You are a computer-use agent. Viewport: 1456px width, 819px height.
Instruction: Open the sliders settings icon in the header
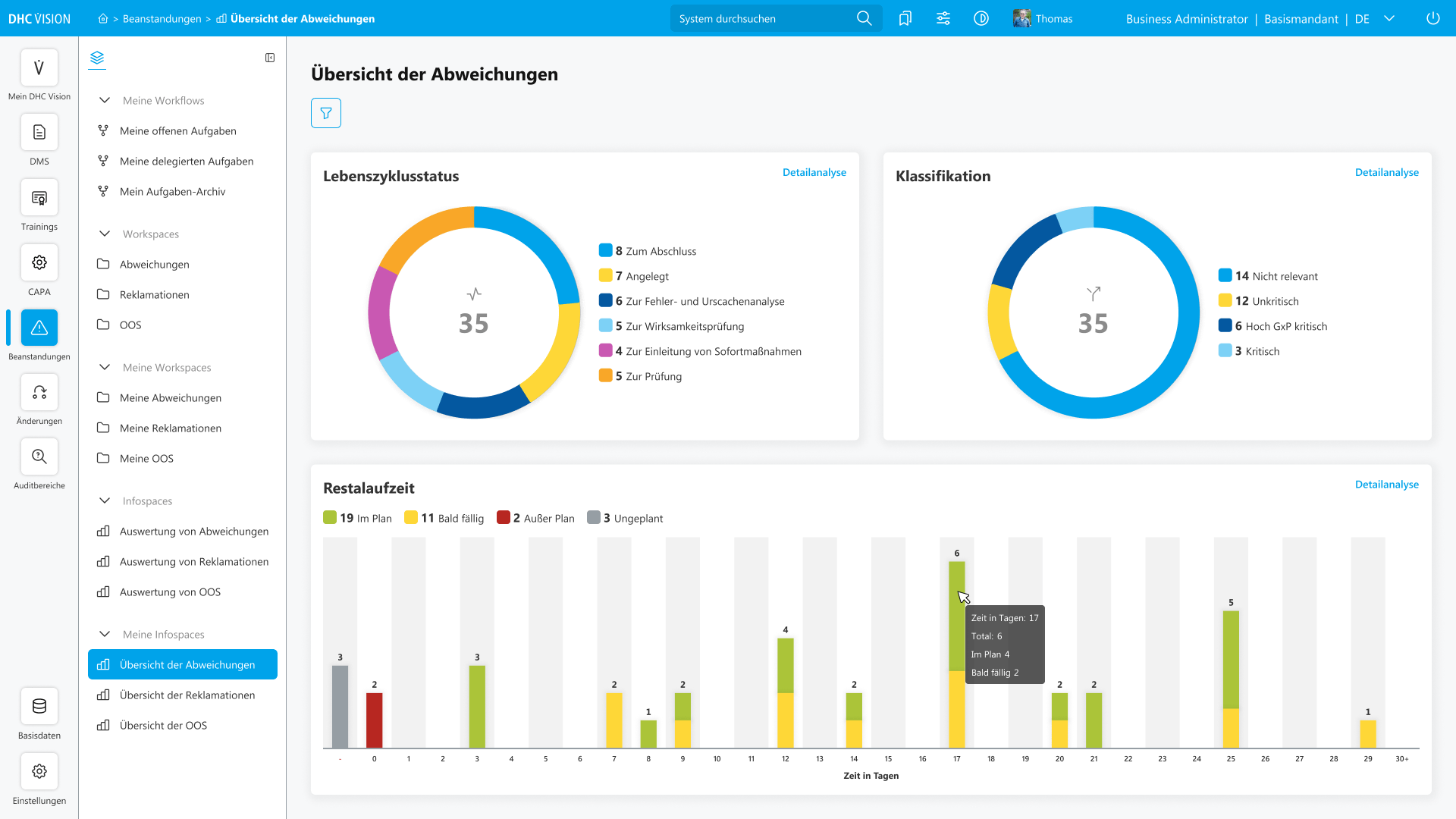point(943,18)
